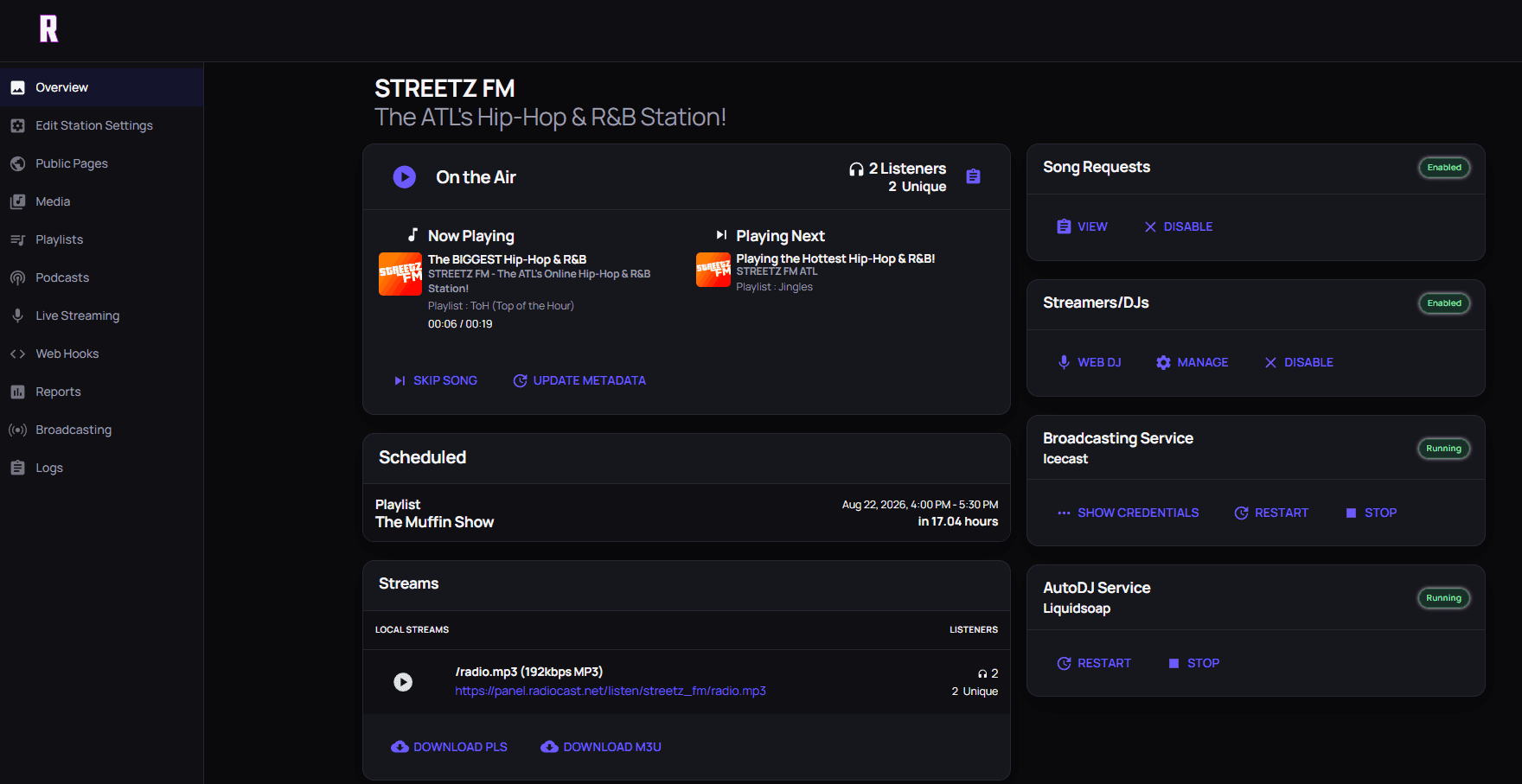Open Live Streaming settings
Screen dimensions: 1522x784
tap(101, 316)
